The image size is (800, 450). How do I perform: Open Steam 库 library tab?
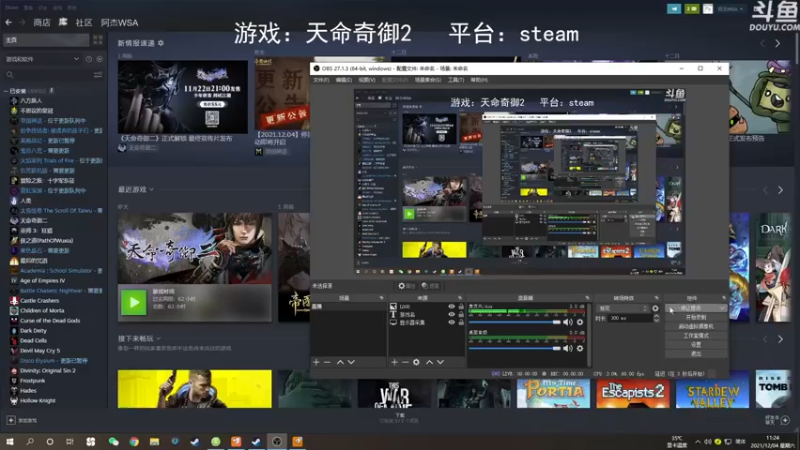63,22
